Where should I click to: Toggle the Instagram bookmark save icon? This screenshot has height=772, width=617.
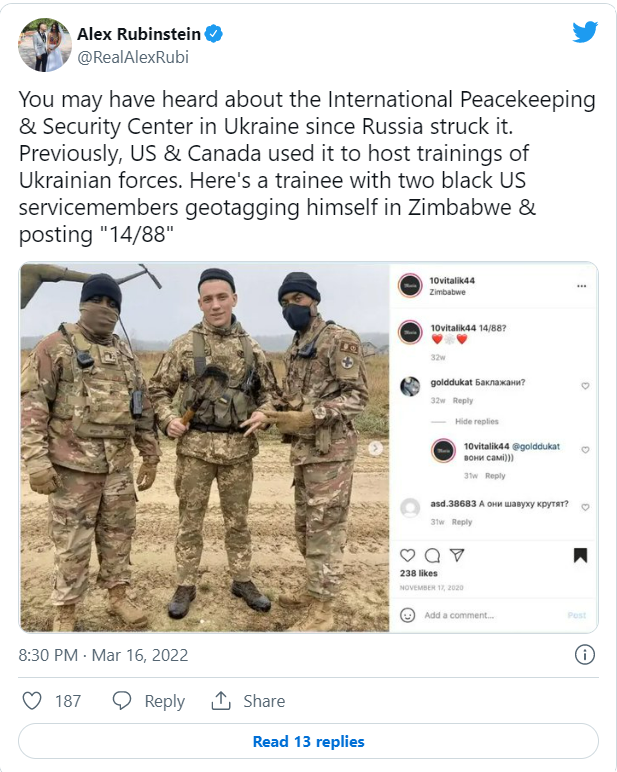coord(581,555)
